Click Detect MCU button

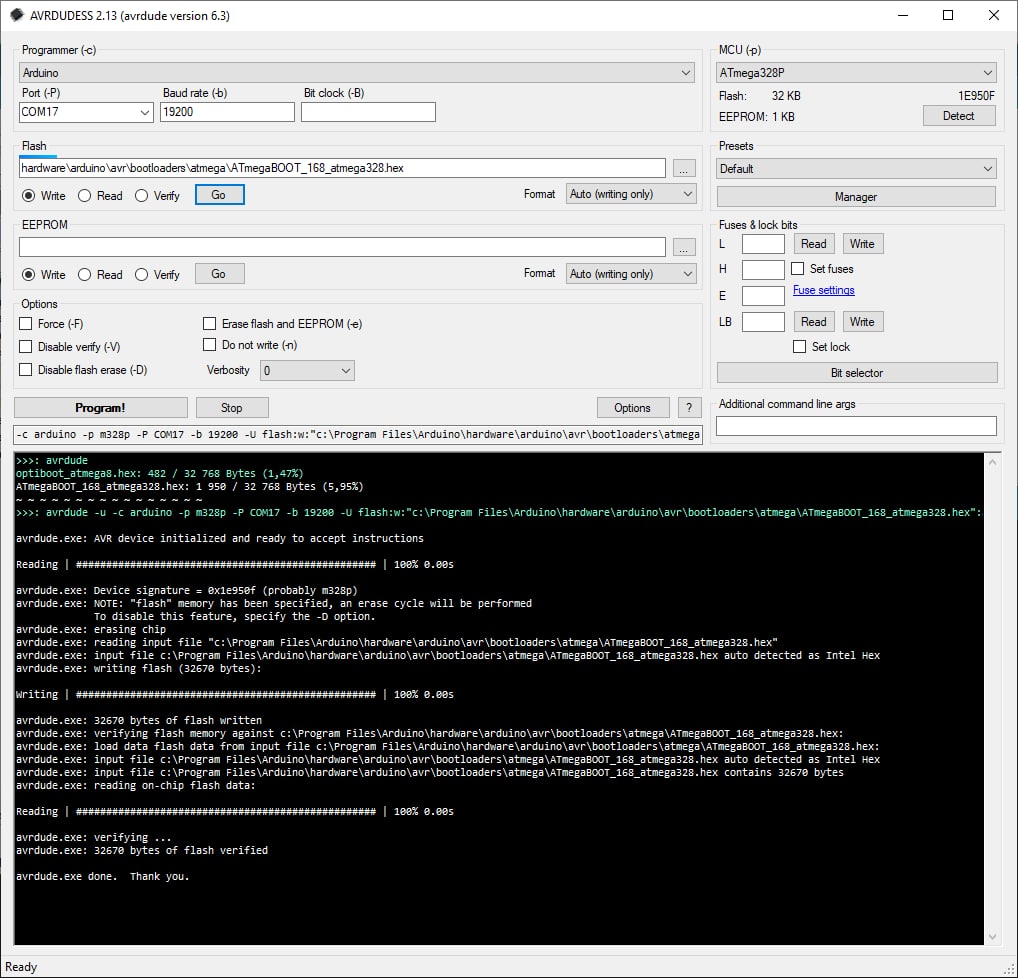click(x=959, y=116)
